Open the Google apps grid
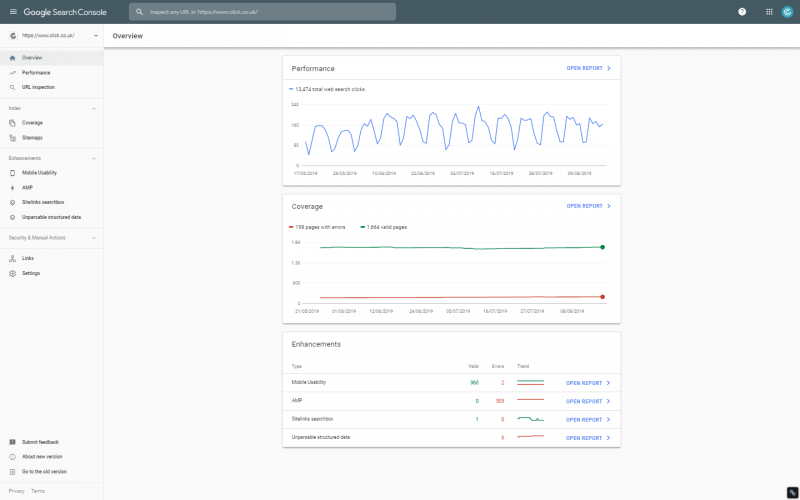 (769, 12)
